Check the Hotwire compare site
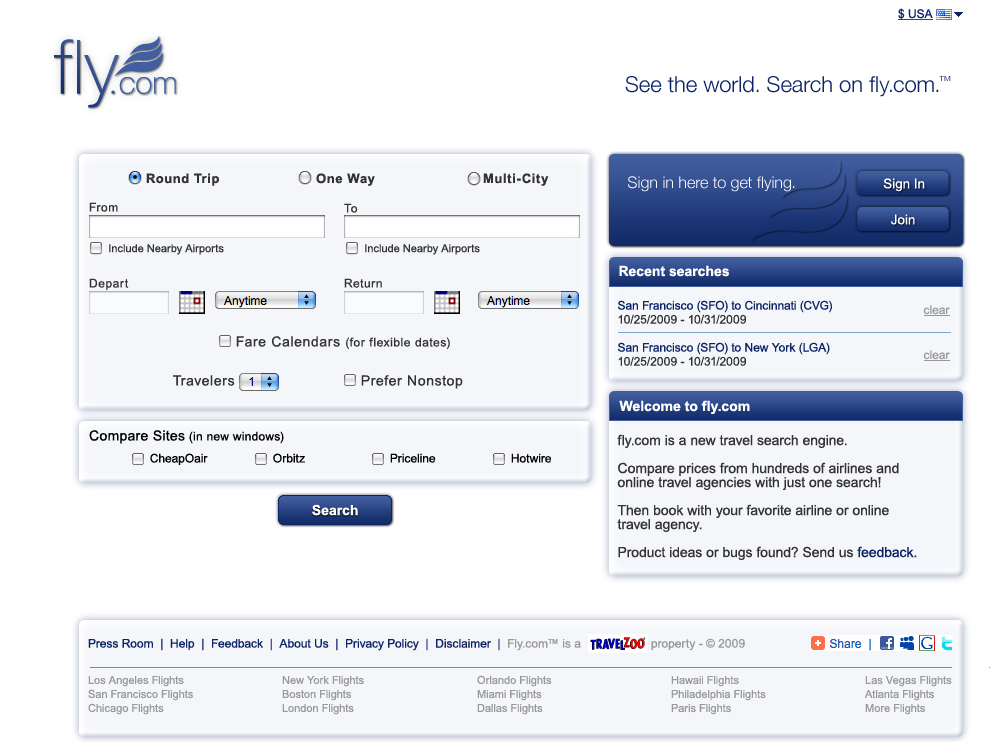1000x742 pixels. pyautogui.click(x=499, y=459)
